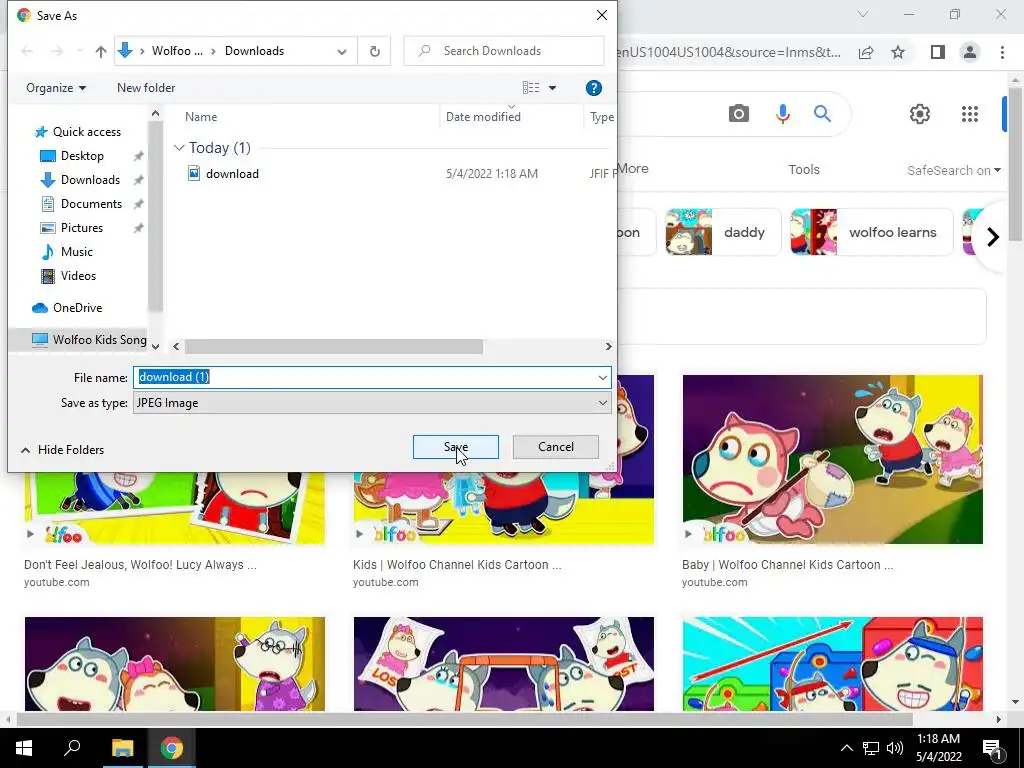
Task: Open network status tray icon
Action: [871, 748]
